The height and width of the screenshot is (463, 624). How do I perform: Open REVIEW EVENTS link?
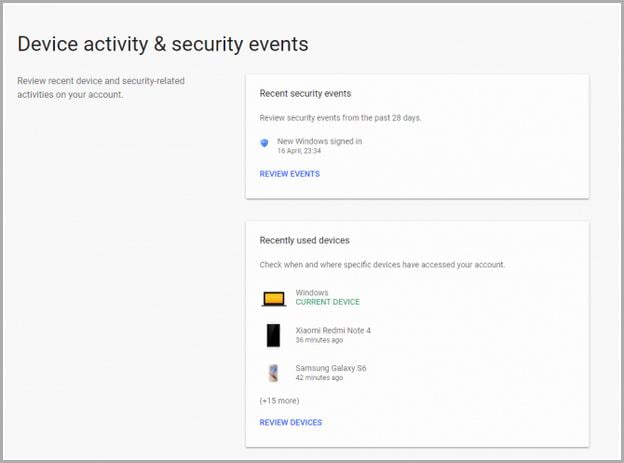[x=290, y=174]
